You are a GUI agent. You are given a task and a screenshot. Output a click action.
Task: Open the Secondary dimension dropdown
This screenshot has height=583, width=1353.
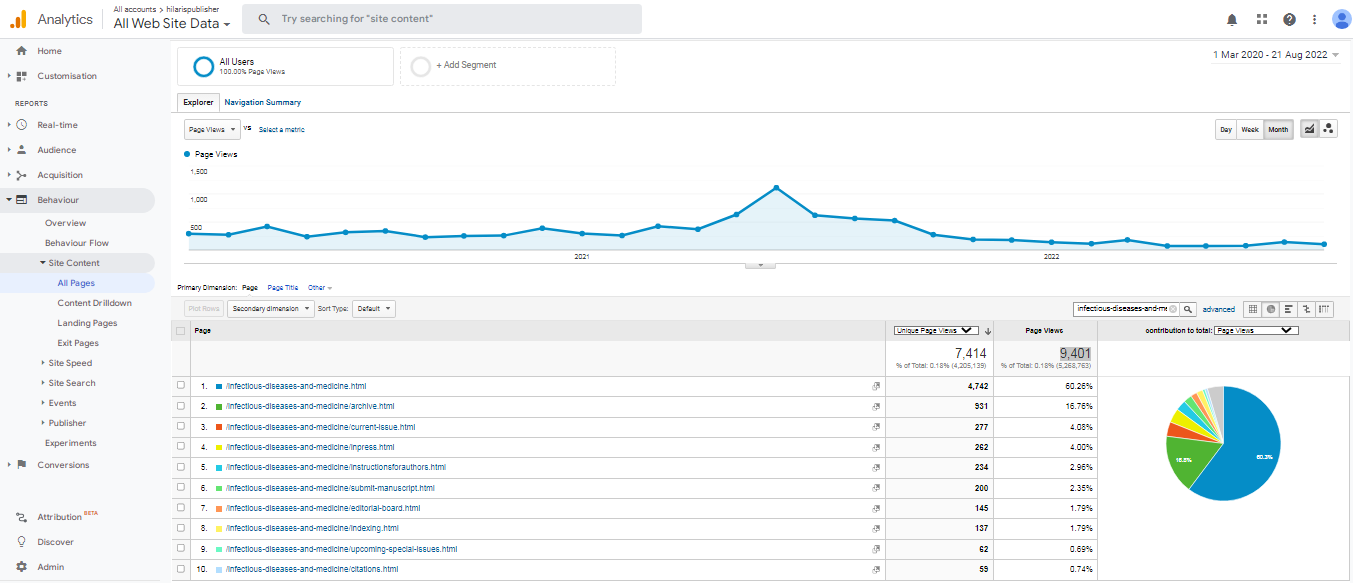pyautogui.click(x=270, y=309)
